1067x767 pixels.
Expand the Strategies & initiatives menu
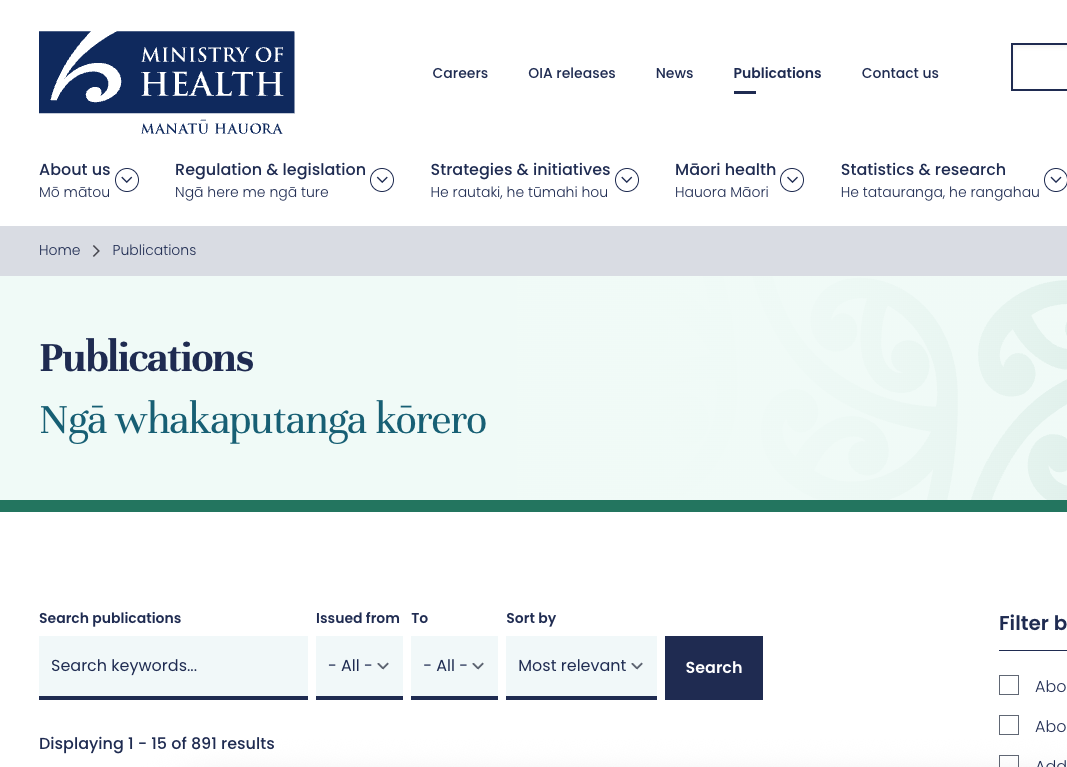(x=627, y=180)
